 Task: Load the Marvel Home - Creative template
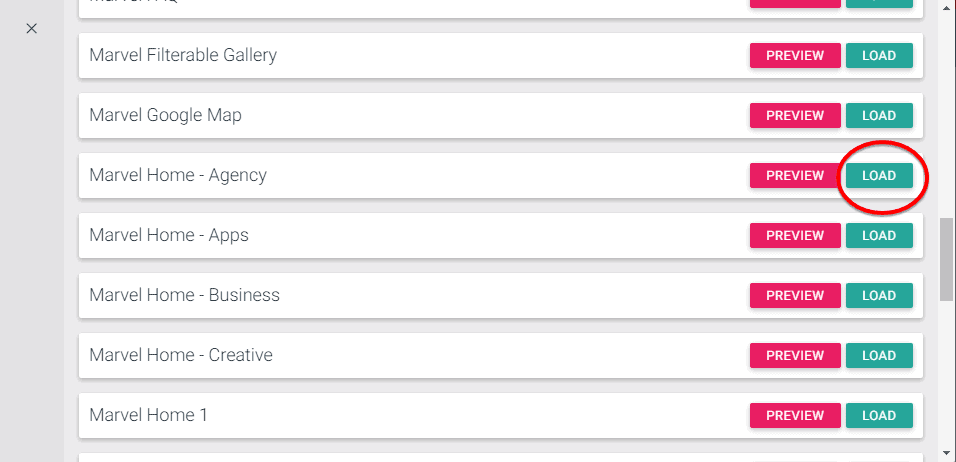879,356
